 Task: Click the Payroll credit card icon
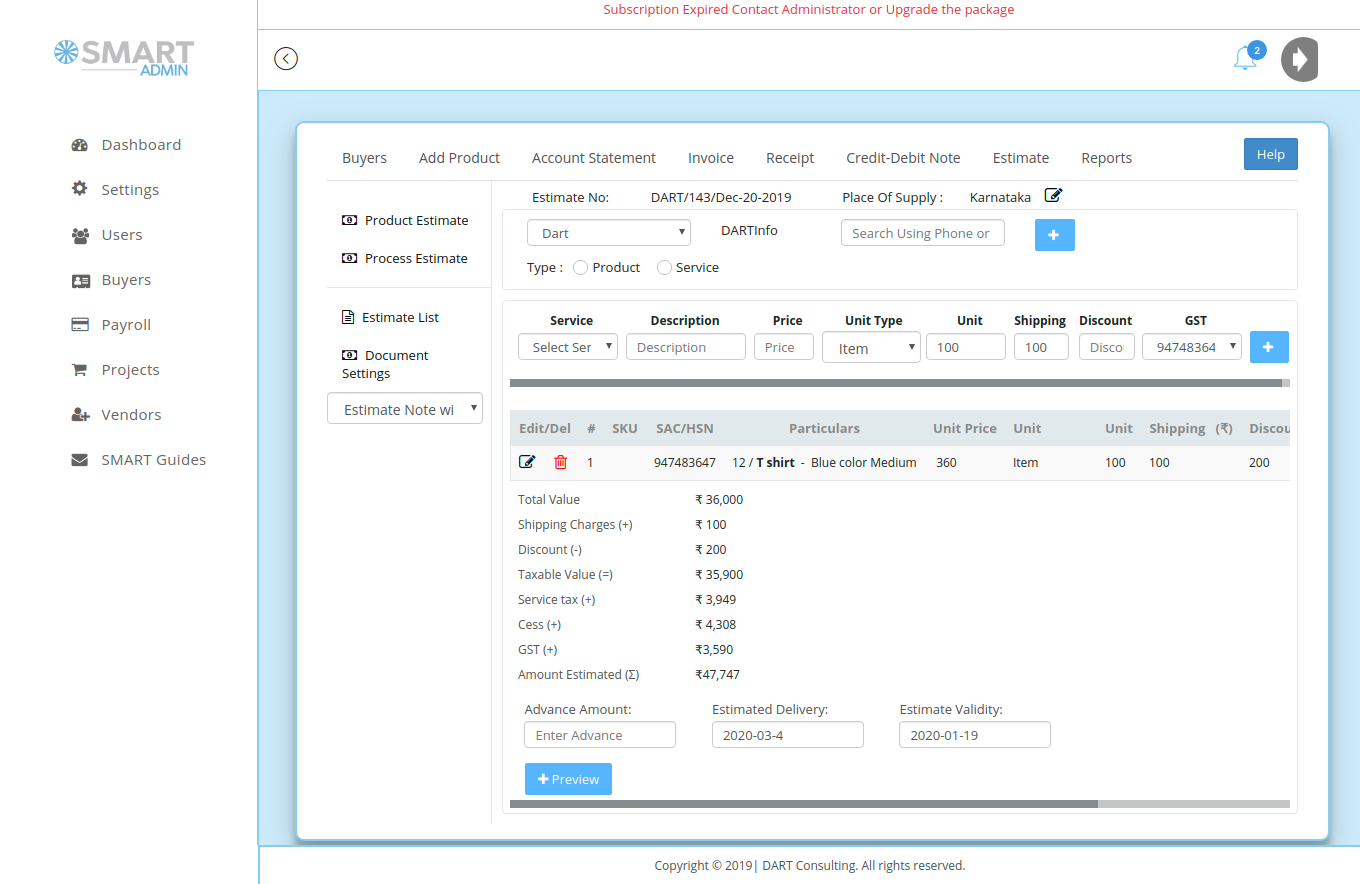tap(80, 325)
